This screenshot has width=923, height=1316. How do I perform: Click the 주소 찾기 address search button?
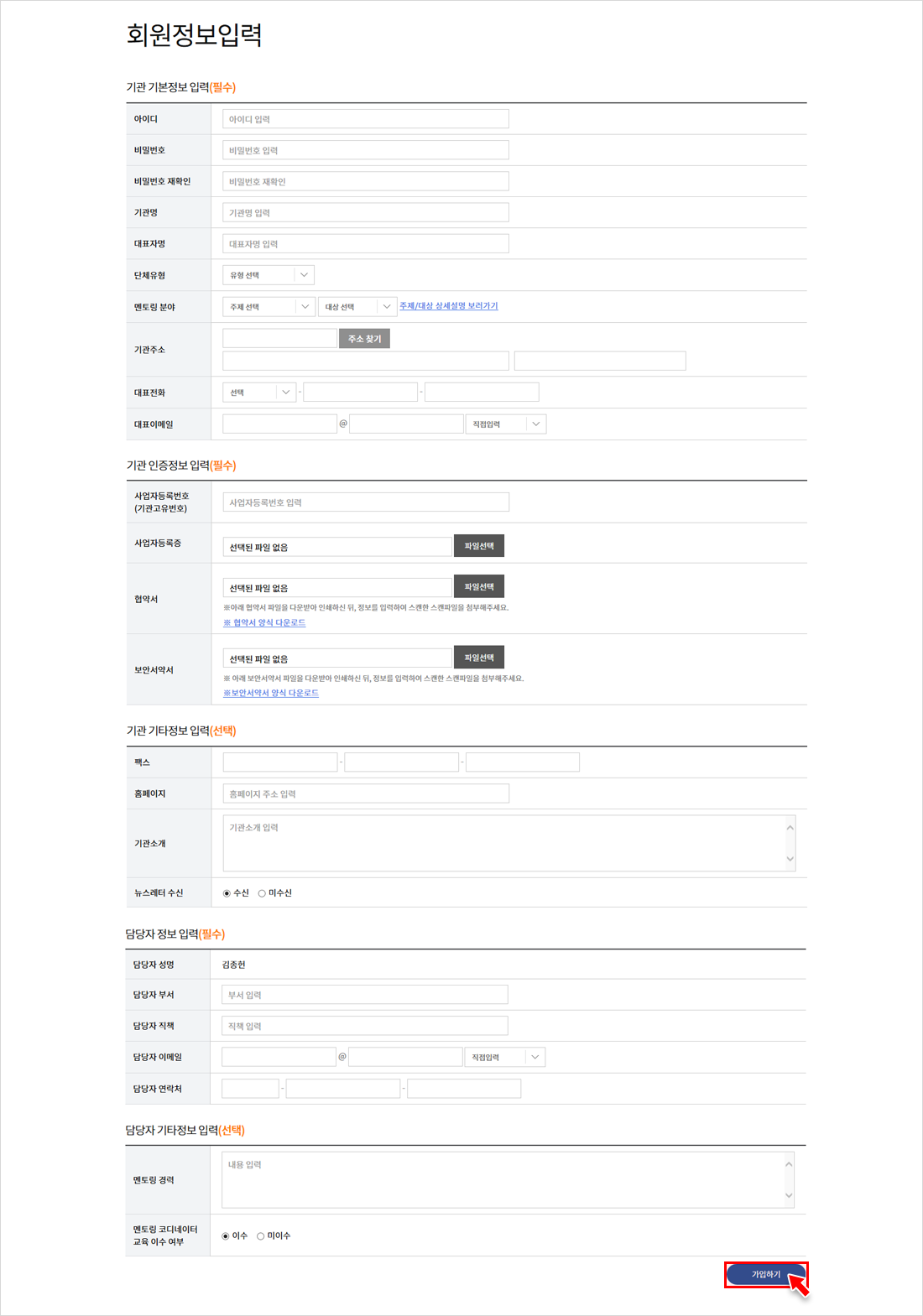tap(364, 339)
